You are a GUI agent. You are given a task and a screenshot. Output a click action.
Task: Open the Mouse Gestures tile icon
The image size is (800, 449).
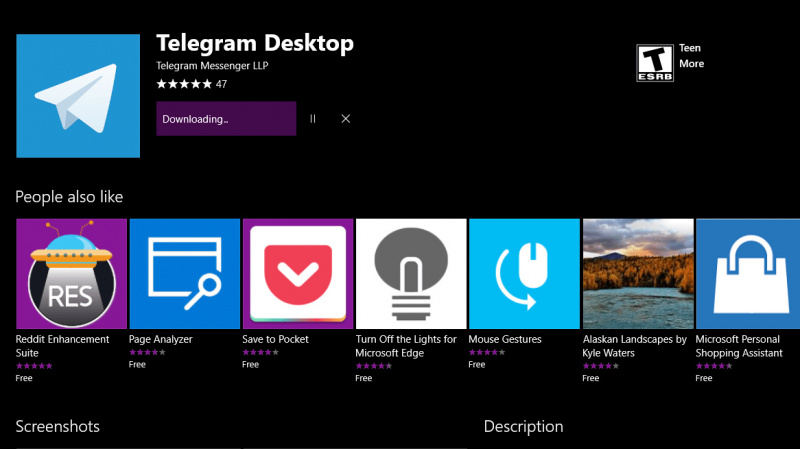[x=524, y=274]
